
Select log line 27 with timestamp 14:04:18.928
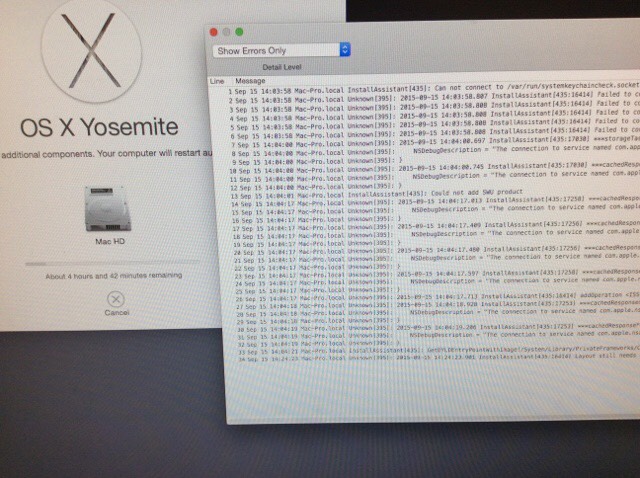click(x=437, y=305)
